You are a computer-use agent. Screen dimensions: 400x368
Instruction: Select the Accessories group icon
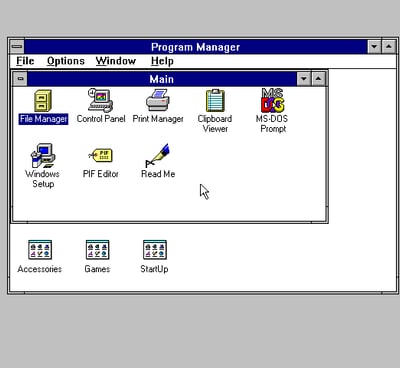[40, 250]
